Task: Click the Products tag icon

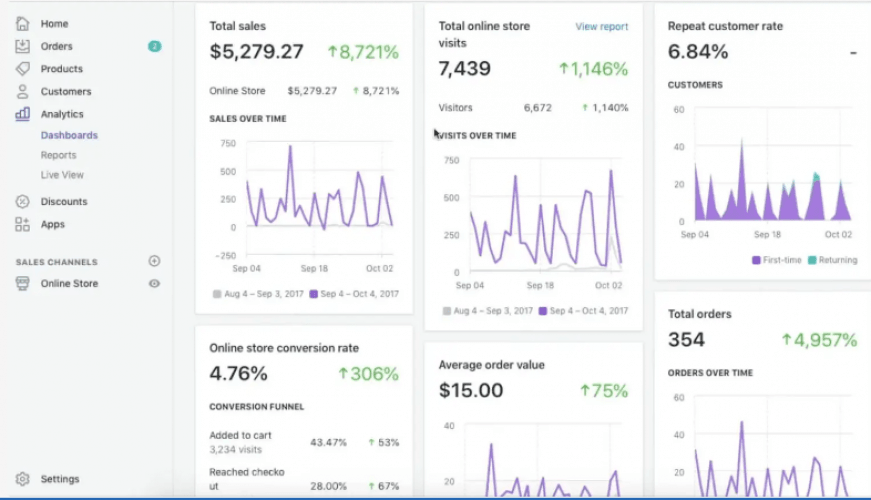Action: (22, 69)
